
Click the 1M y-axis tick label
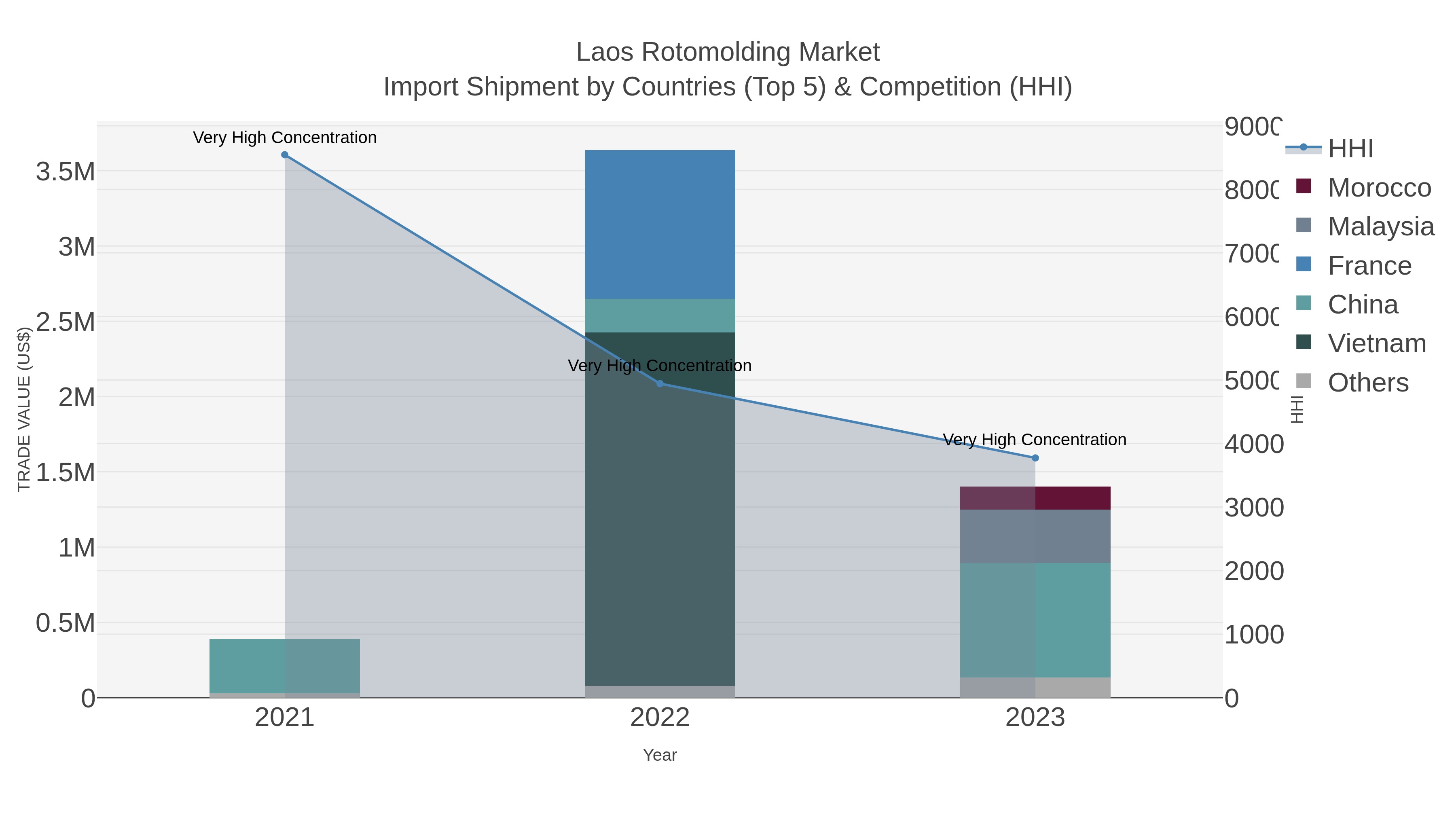[77, 548]
